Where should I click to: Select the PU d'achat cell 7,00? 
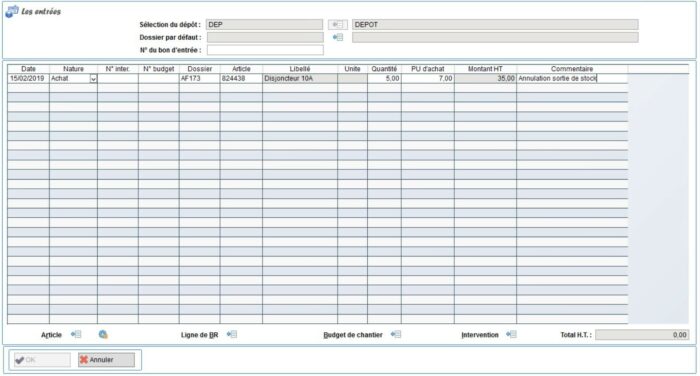point(428,79)
